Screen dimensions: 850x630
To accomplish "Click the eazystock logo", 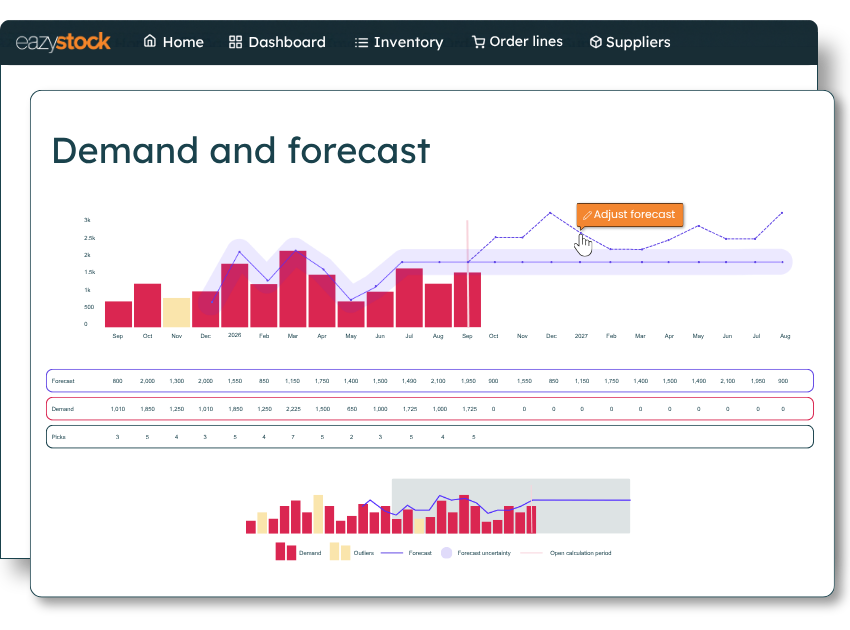I will click(x=63, y=42).
